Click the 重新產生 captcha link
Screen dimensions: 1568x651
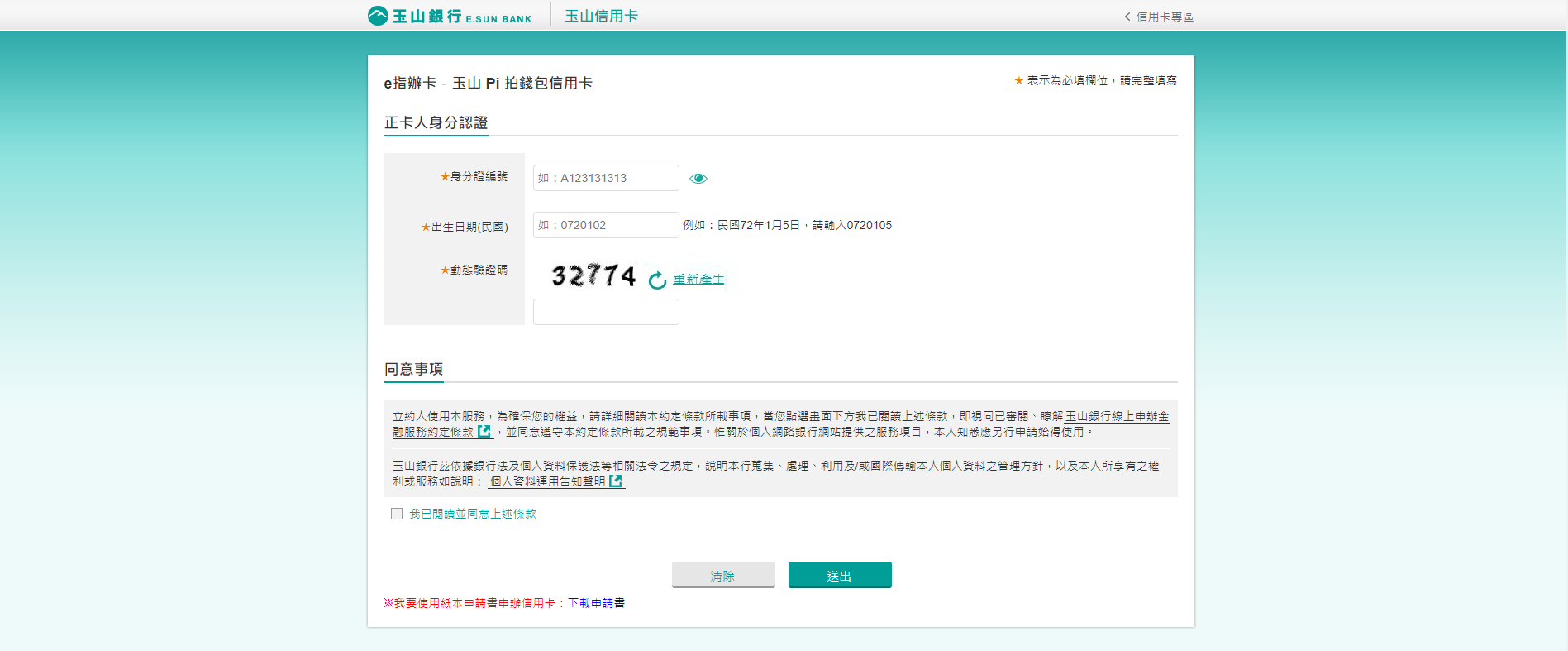coord(698,280)
